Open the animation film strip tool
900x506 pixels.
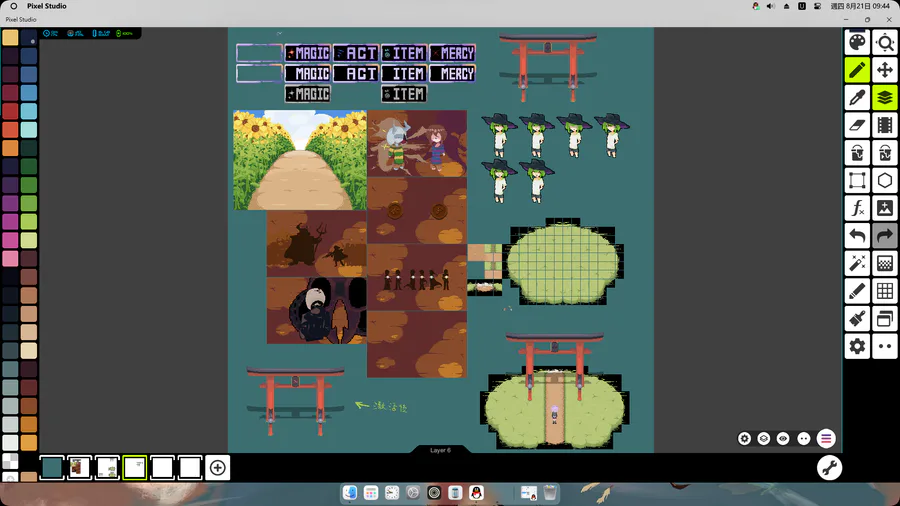885,126
